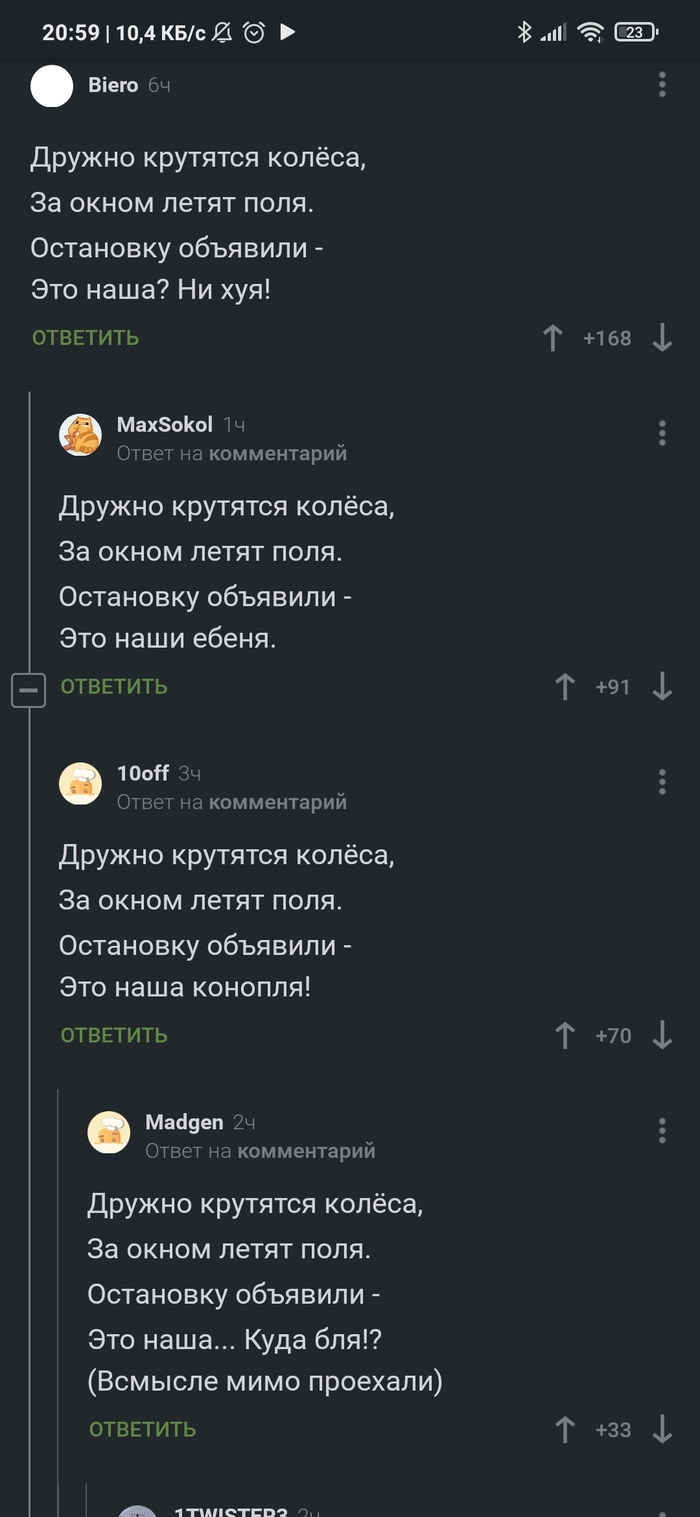
Task: Open three-dot menu on Madgen's comment
Action: 662,1131
